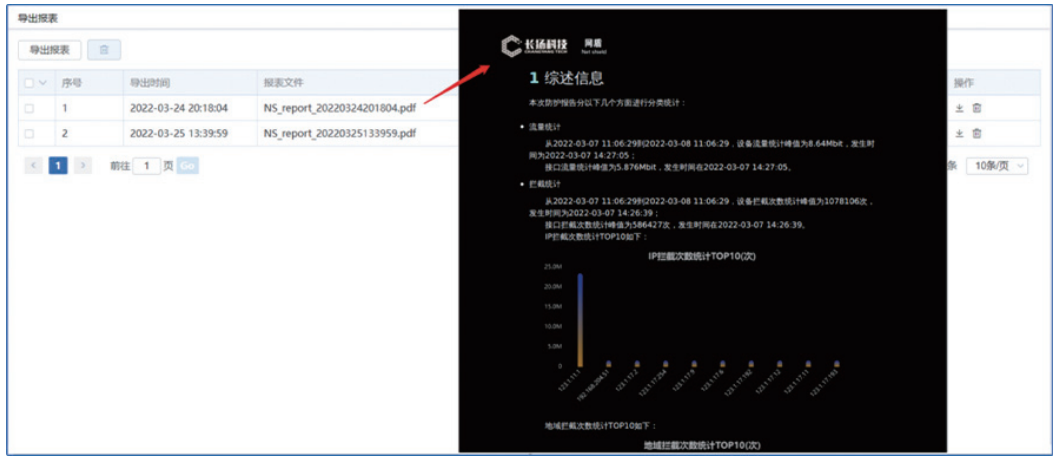
Task: Select page 1 in pagination
Action: (x=58, y=165)
